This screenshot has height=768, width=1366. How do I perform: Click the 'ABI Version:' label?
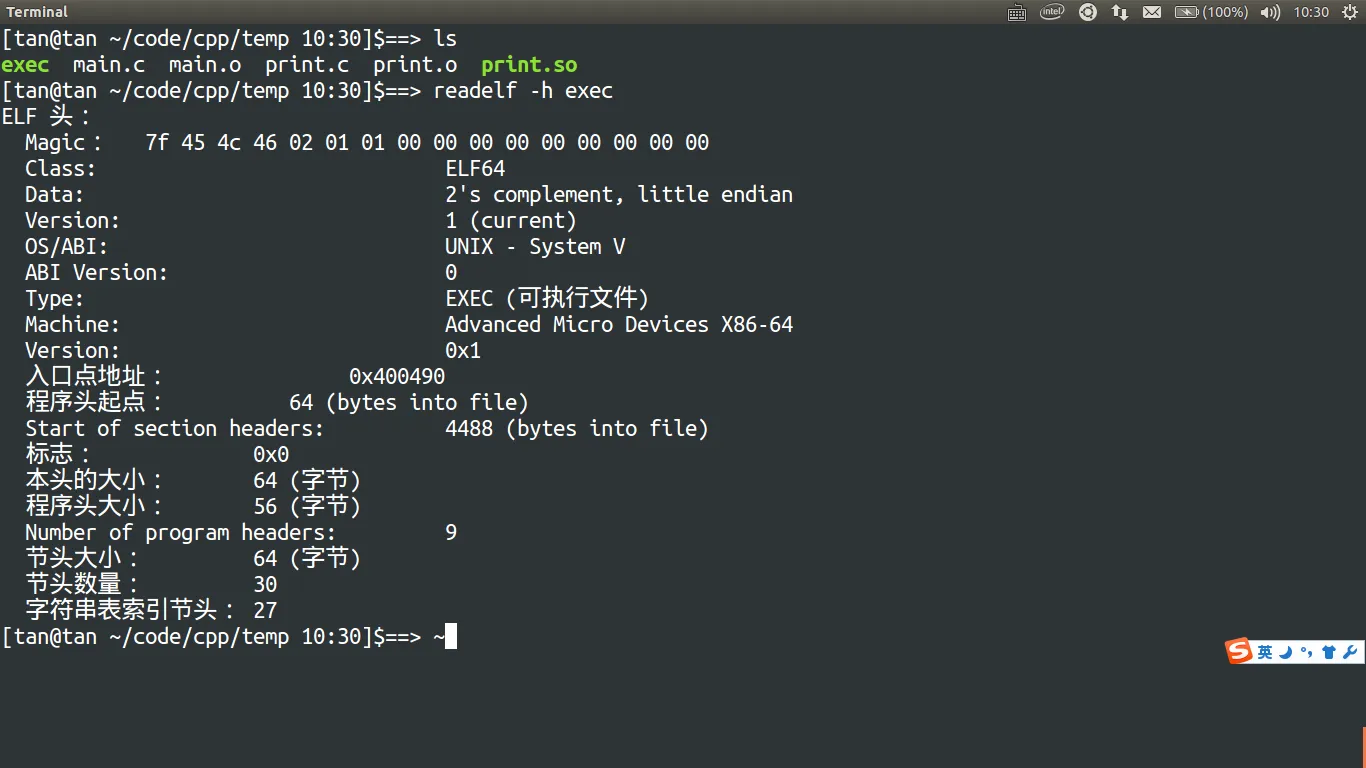pyautogui.click(x=97, y=273)
